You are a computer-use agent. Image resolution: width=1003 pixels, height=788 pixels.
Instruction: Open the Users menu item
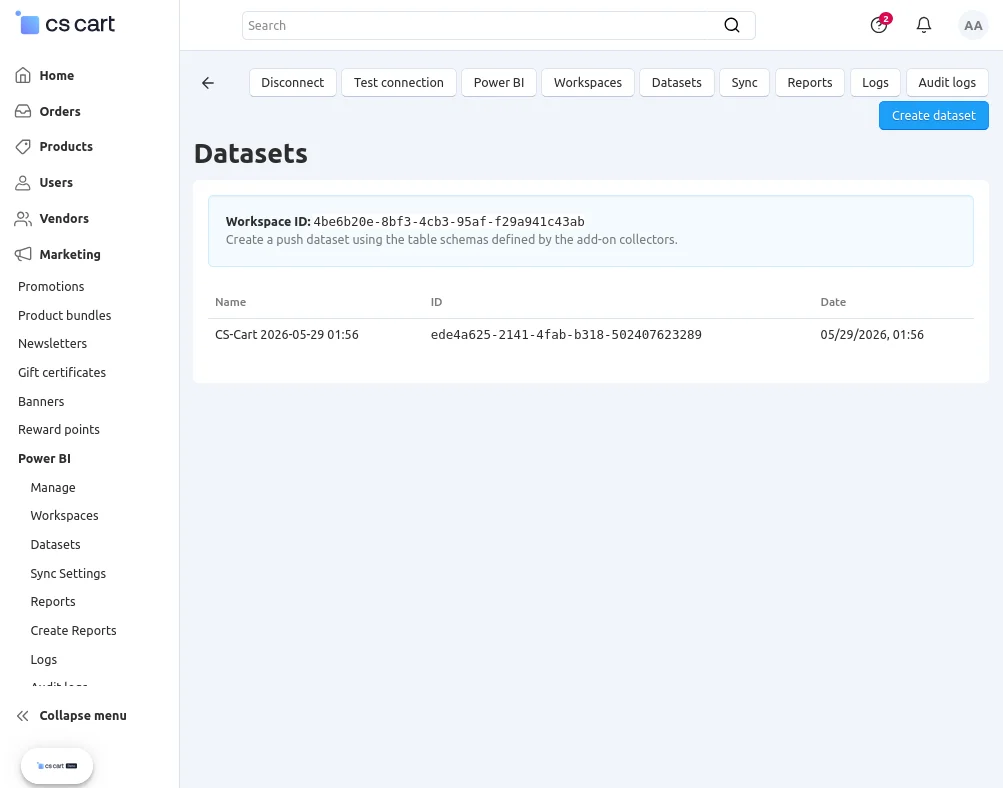56,182
